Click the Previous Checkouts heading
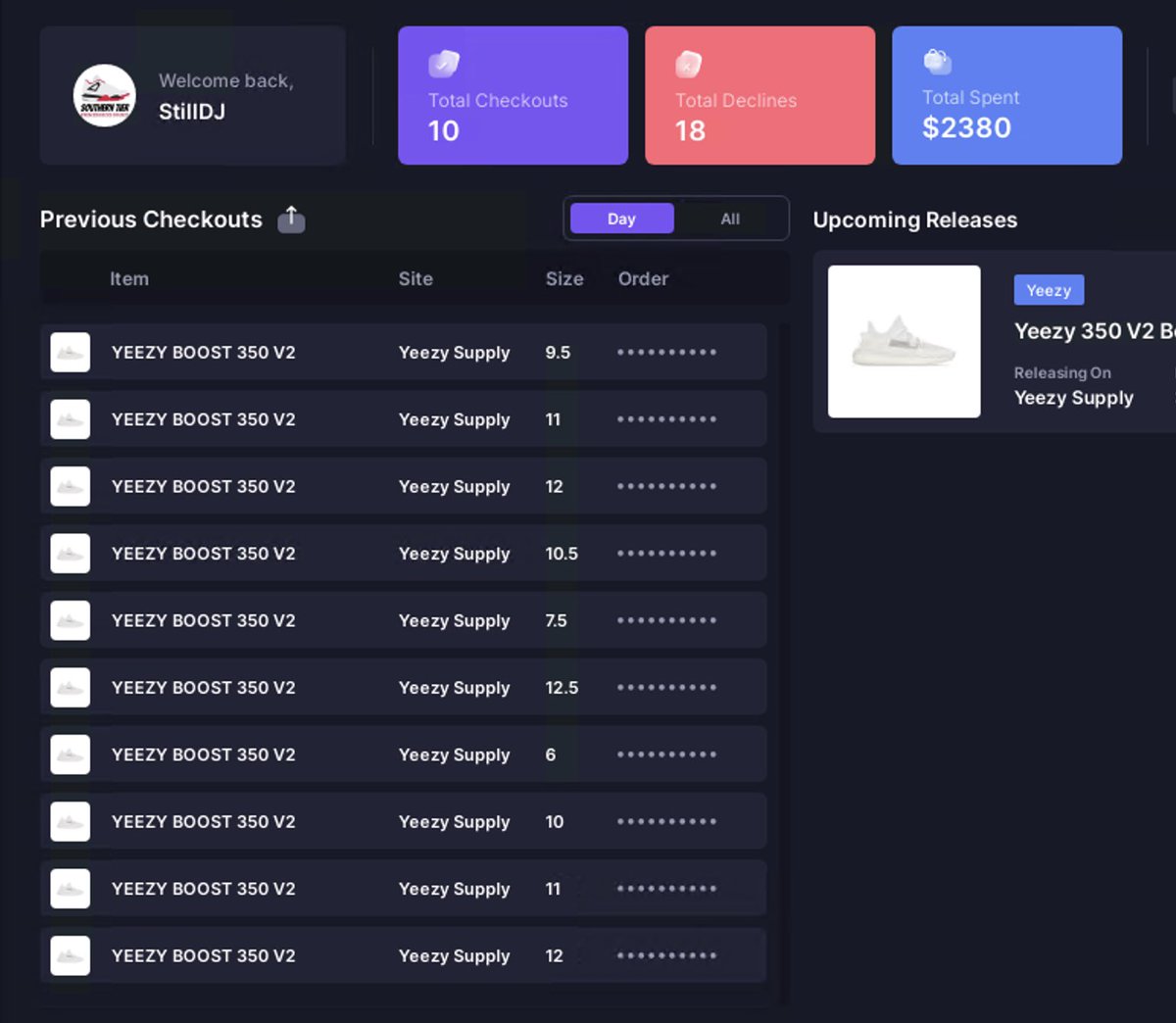Viewport: 1176px width, 1023px height. pyautogui.click(x=151, y=219)
